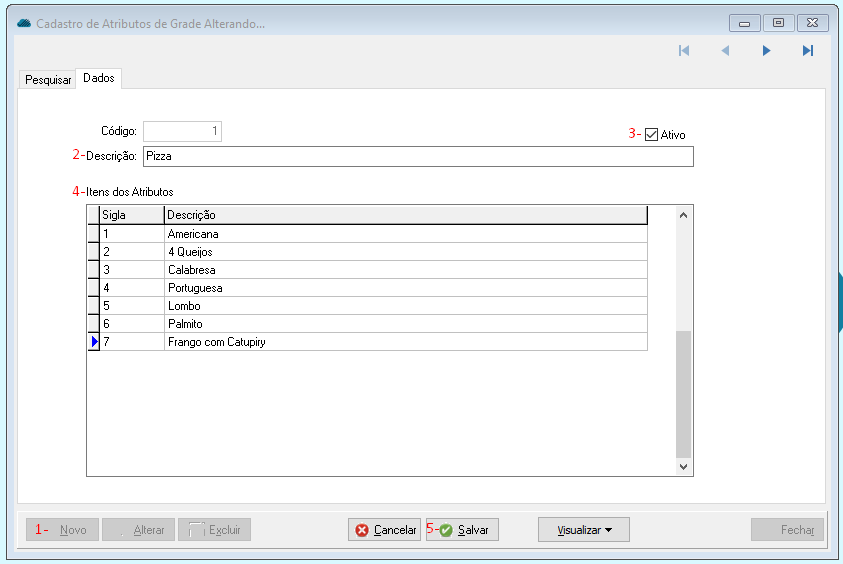Screen dimensions: 843x564
Task: Maximize the Cadastro de Atributos window
Action: tap(777, 23)
